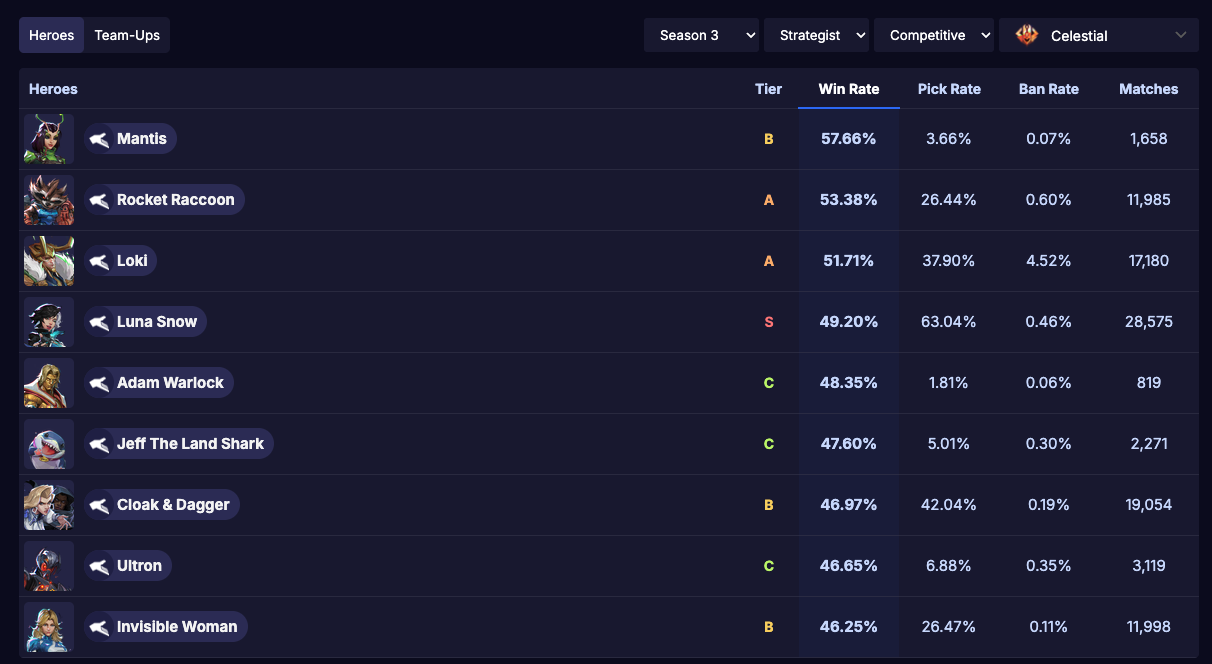Click Ultron ban rate 0.35%
1212x664 pixels.
(1049, 566)
